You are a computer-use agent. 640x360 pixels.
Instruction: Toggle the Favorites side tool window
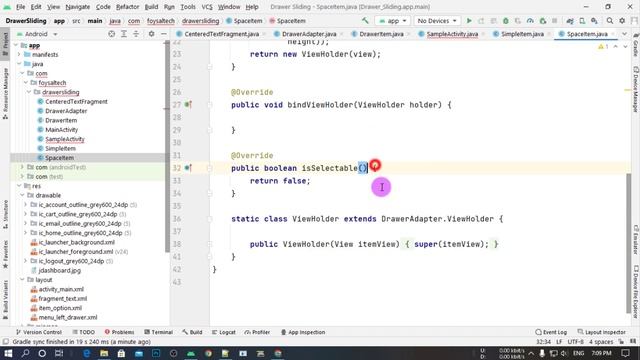pos(5,254)
